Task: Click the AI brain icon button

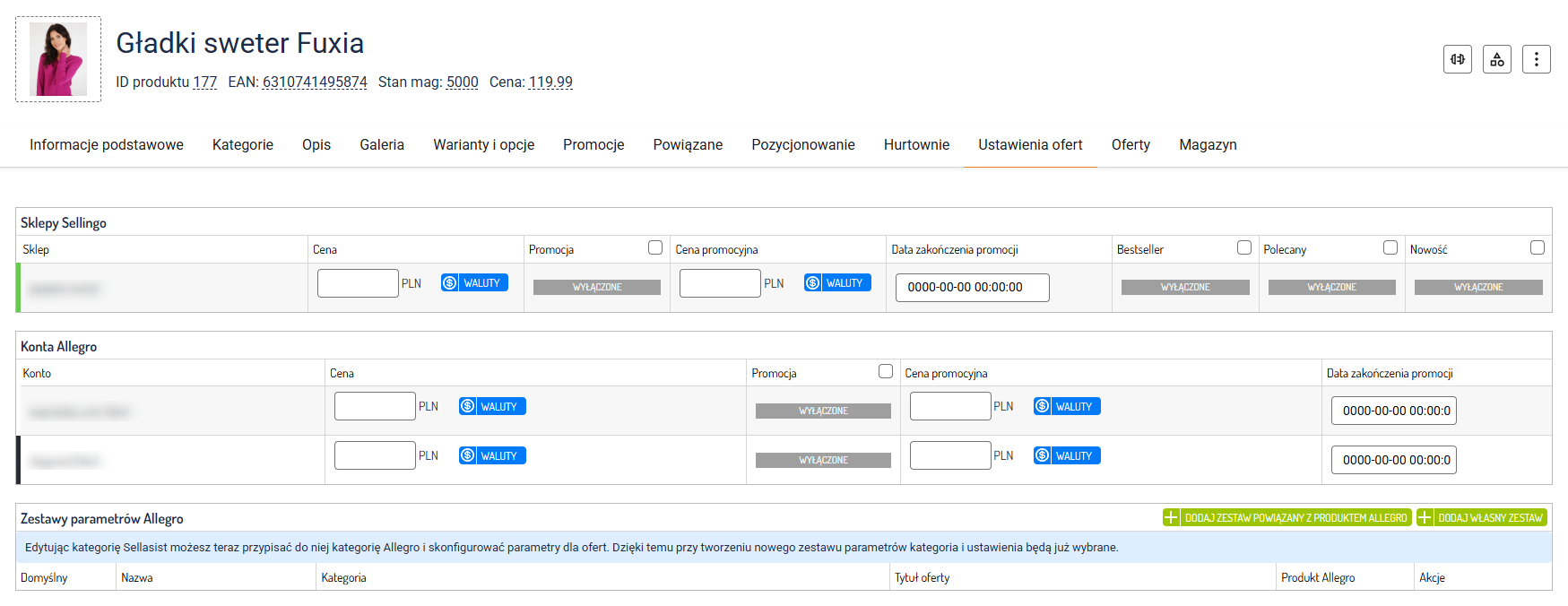Action: tap(1458, 59)
